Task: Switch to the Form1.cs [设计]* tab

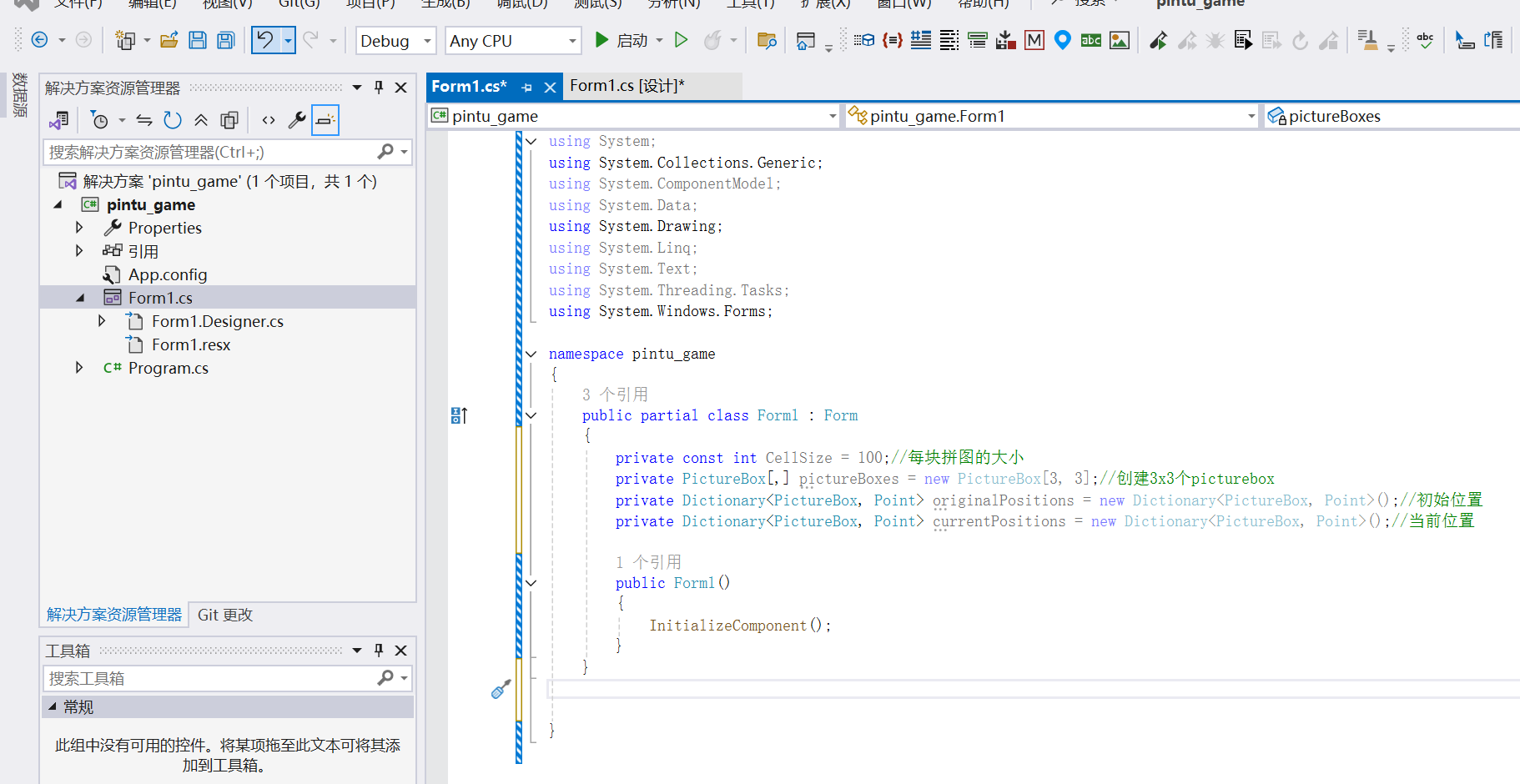Action: click(x=627, y=86)
